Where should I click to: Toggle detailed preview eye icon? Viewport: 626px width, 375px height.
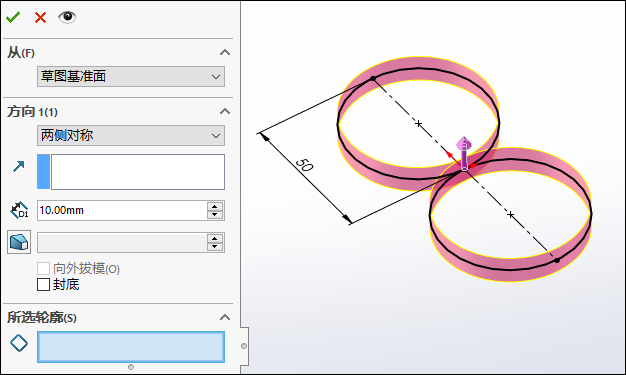tap(67, 17)
